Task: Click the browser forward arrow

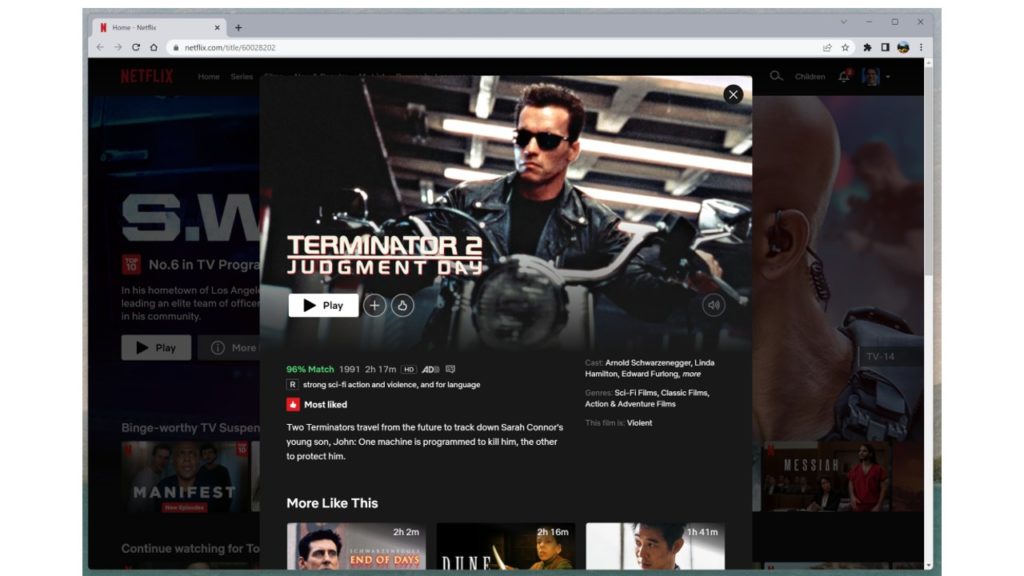Action: (x=118, y=48)
